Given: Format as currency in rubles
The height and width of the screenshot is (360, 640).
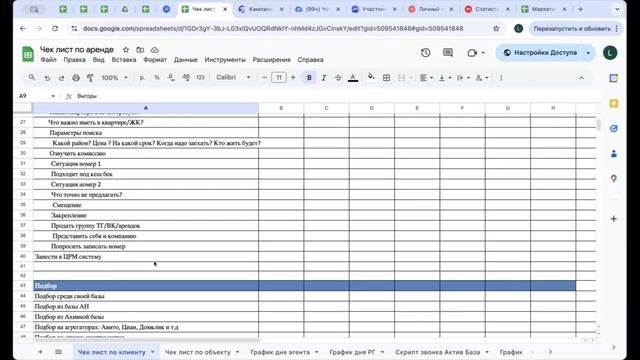Looking at the screenshot, I should [142, 78].
